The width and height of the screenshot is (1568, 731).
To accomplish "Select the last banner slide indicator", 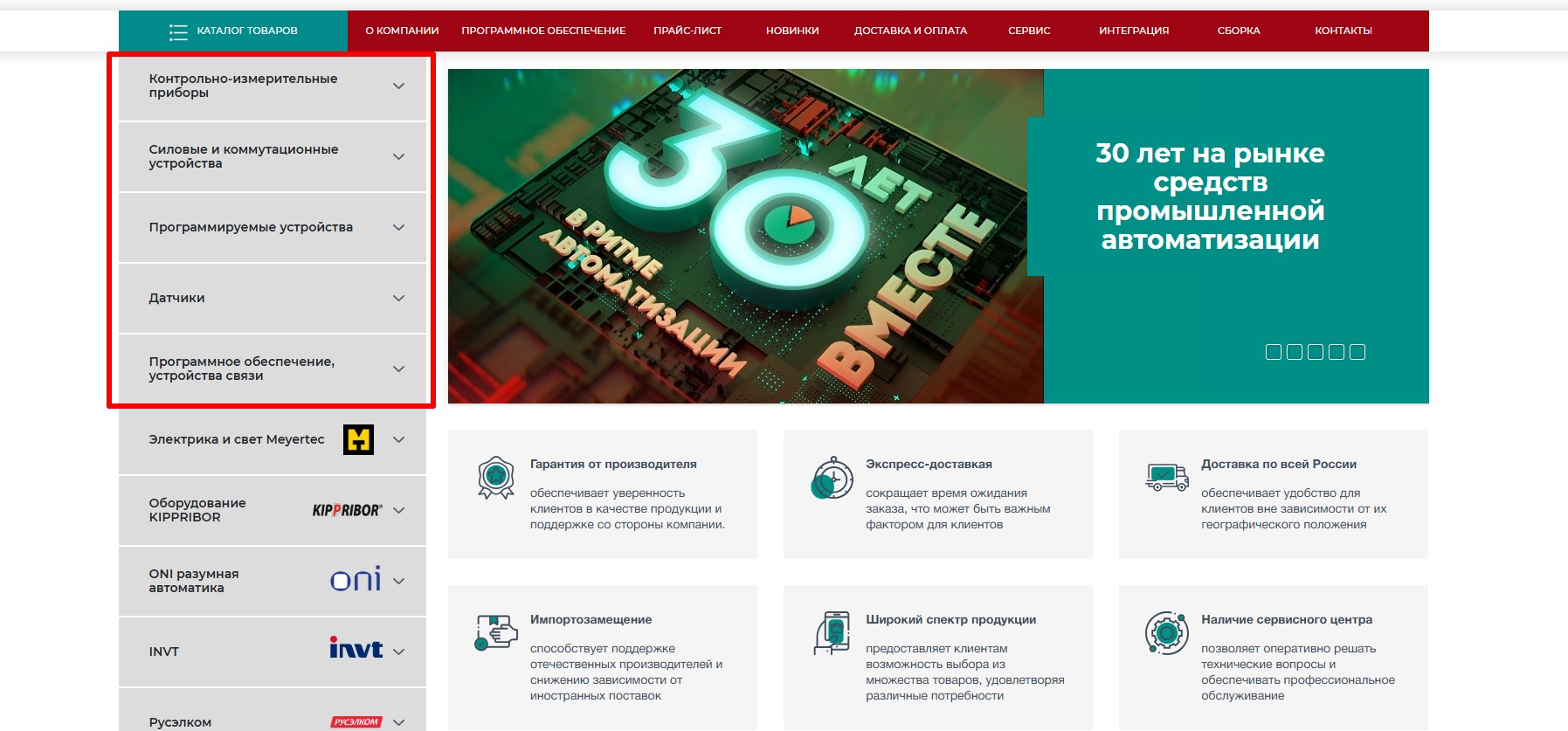I will click(1357, 352).
